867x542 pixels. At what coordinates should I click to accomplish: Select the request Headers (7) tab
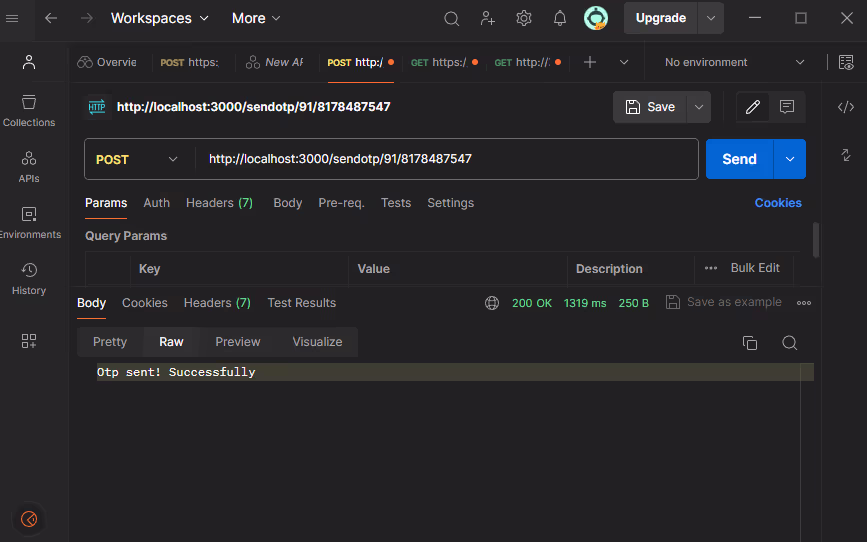(x=220, y=203)
